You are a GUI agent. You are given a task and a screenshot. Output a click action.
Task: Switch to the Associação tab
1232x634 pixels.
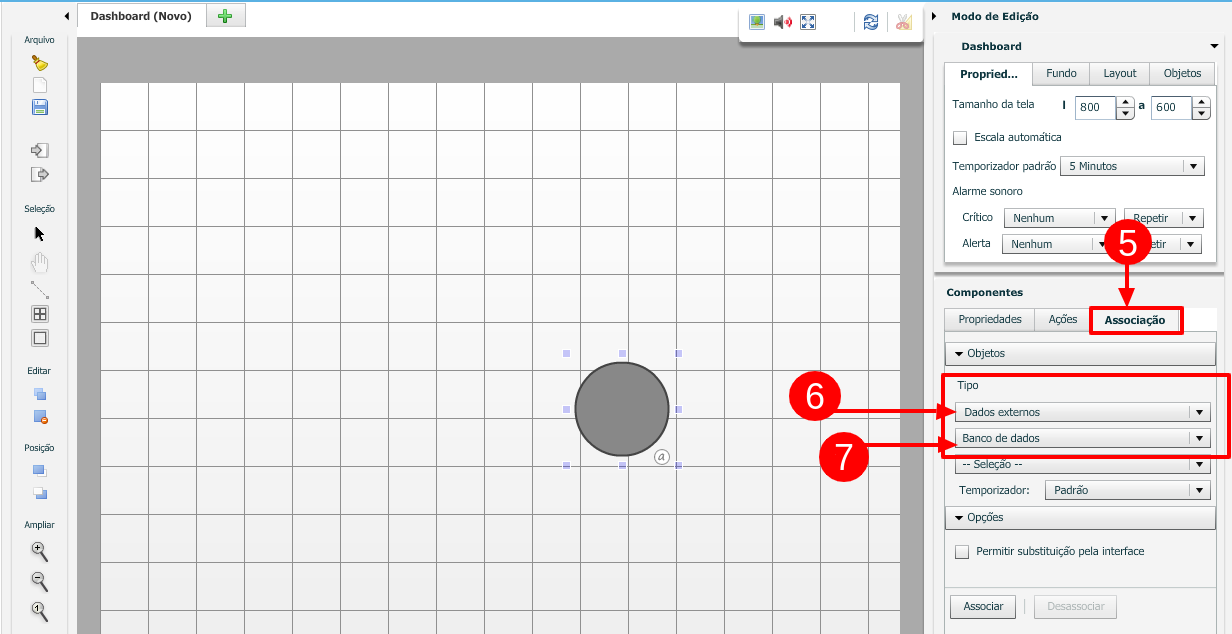point(1135,320)
